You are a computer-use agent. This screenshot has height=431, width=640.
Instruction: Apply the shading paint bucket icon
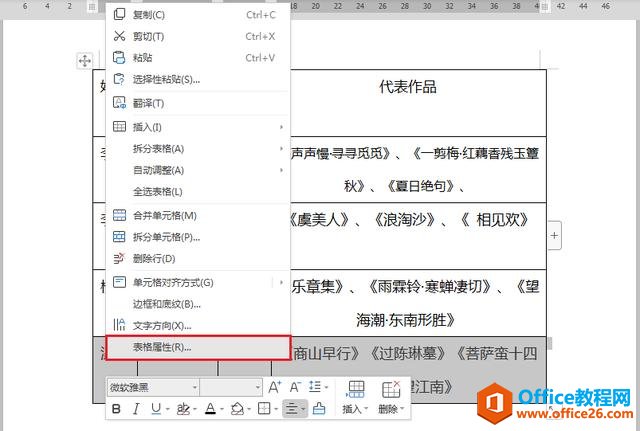click(x=237, y=409)
